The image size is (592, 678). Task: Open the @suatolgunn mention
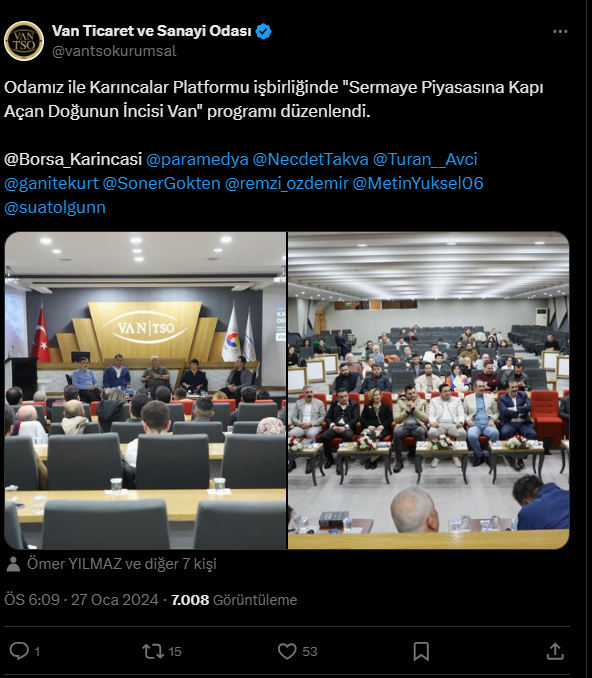55,208
